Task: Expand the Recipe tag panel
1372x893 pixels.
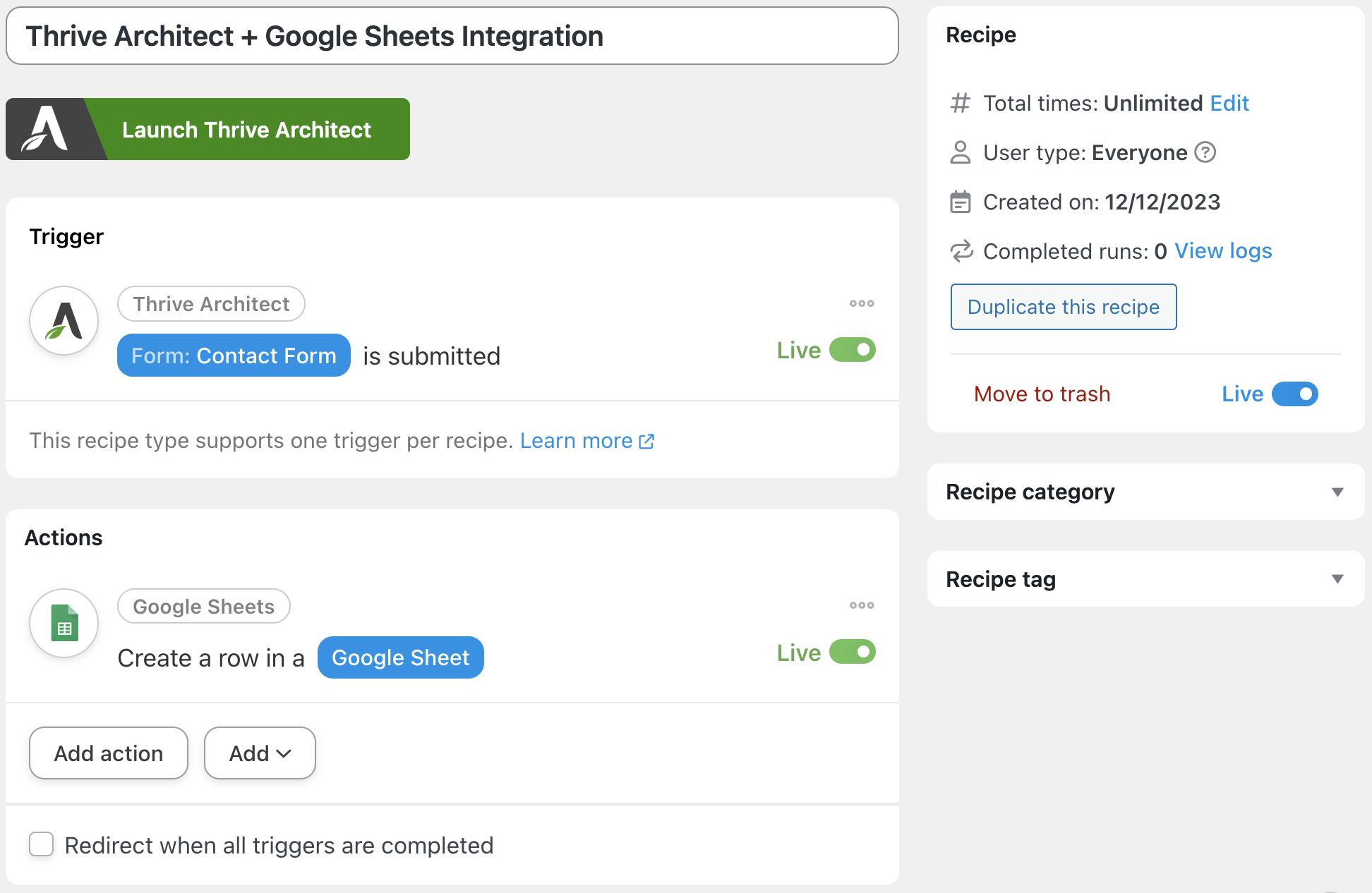Action: point(1337,579)
